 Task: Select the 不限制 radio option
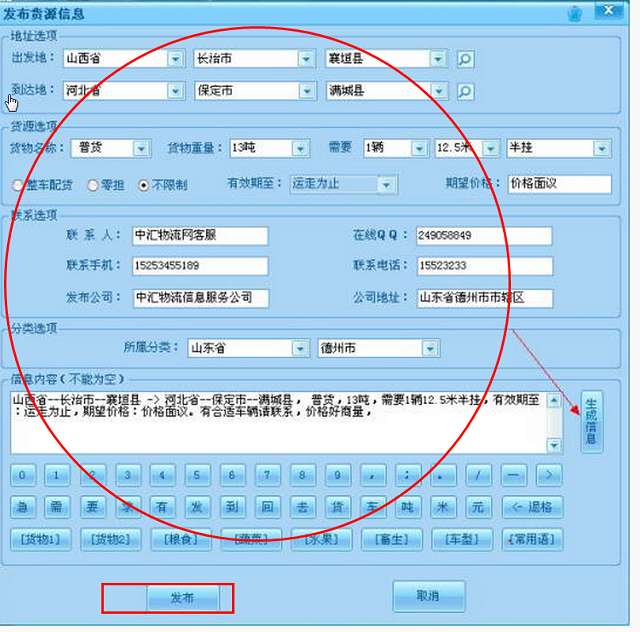point(144,185)
